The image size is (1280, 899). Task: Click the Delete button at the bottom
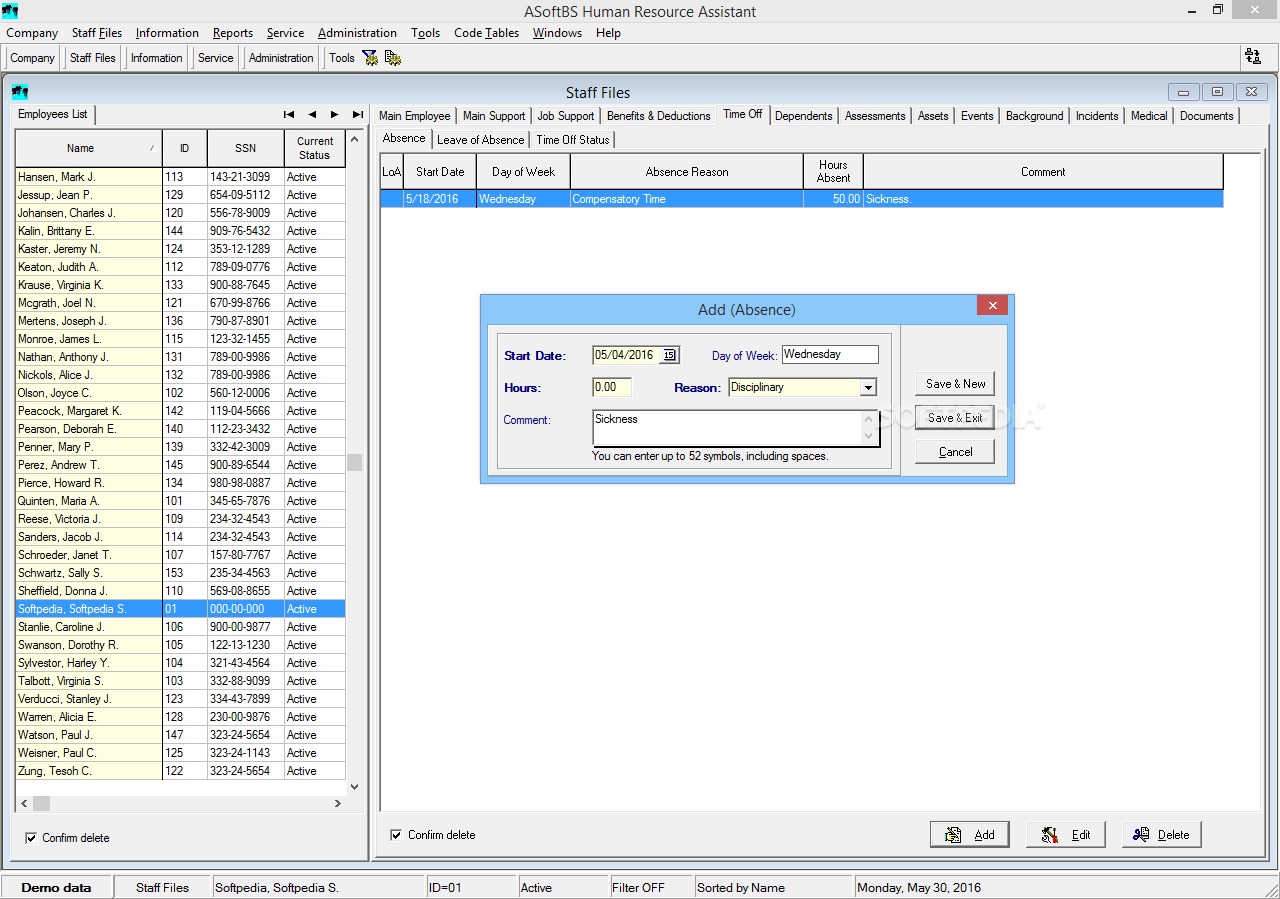1162,835
